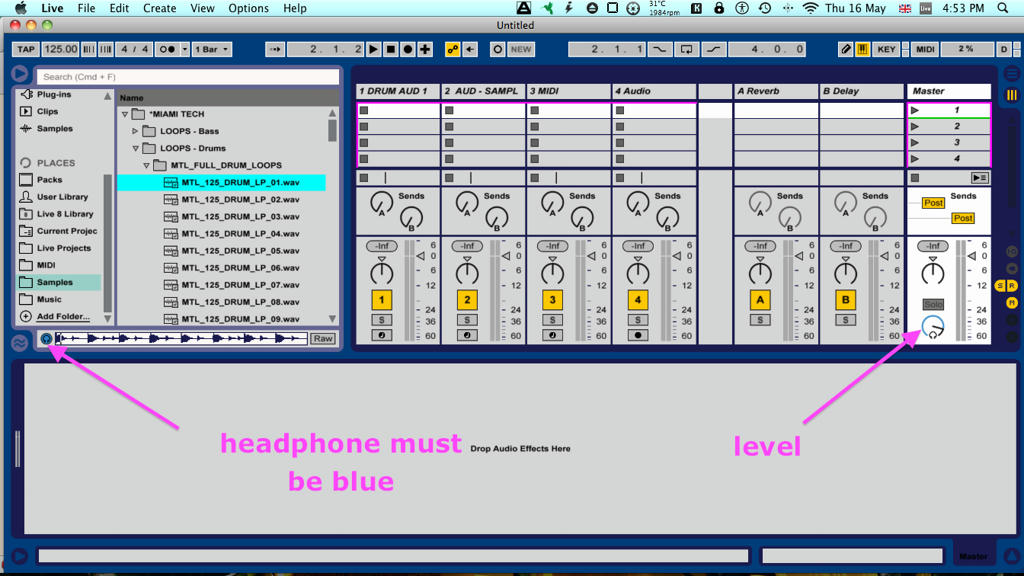Screen dimensions: 1024x576
Task: Expand the LOOPS - Bass folder
Action: [135, 131]
